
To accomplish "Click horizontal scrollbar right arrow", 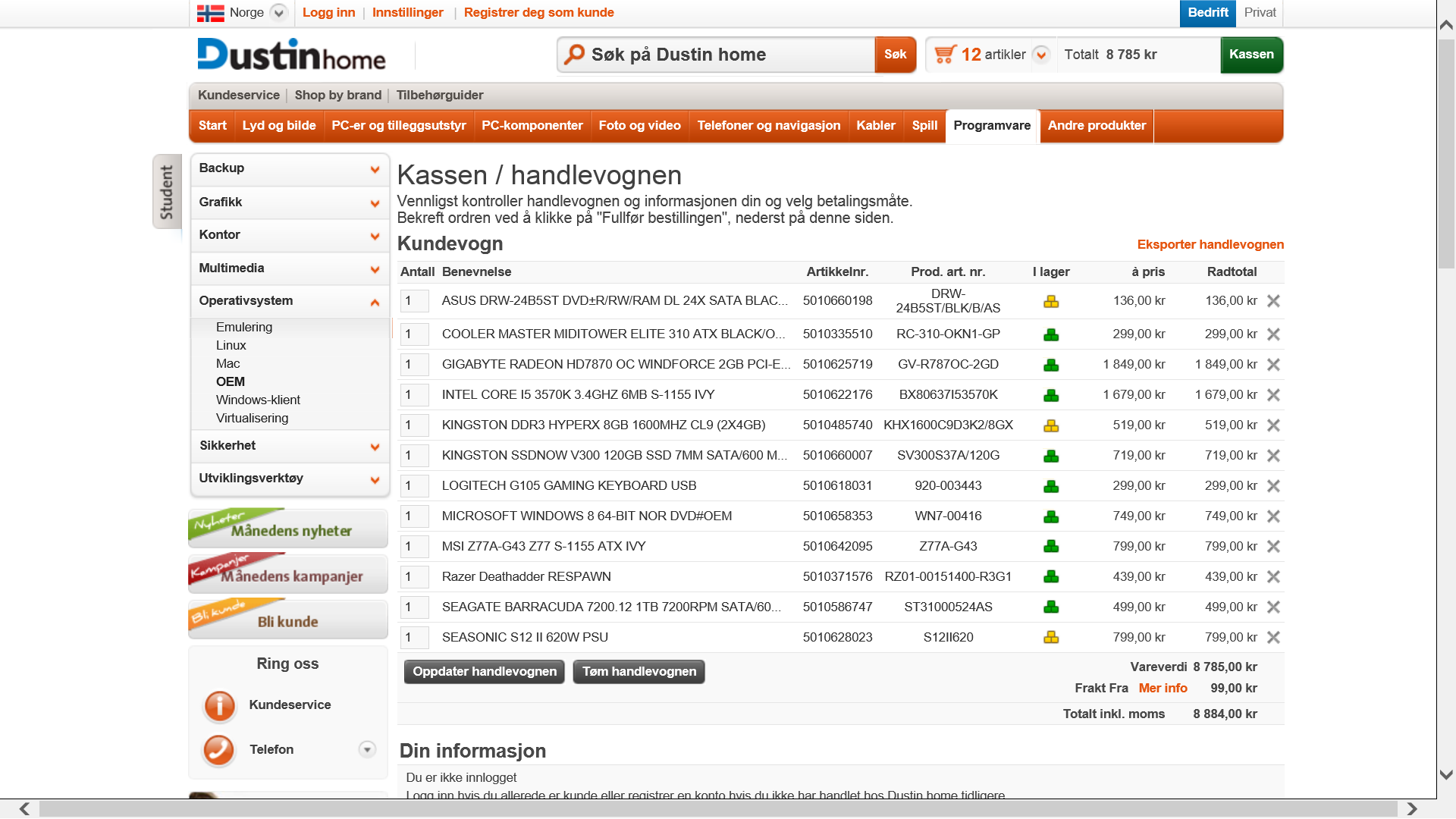I will (x=1412, y=809).
